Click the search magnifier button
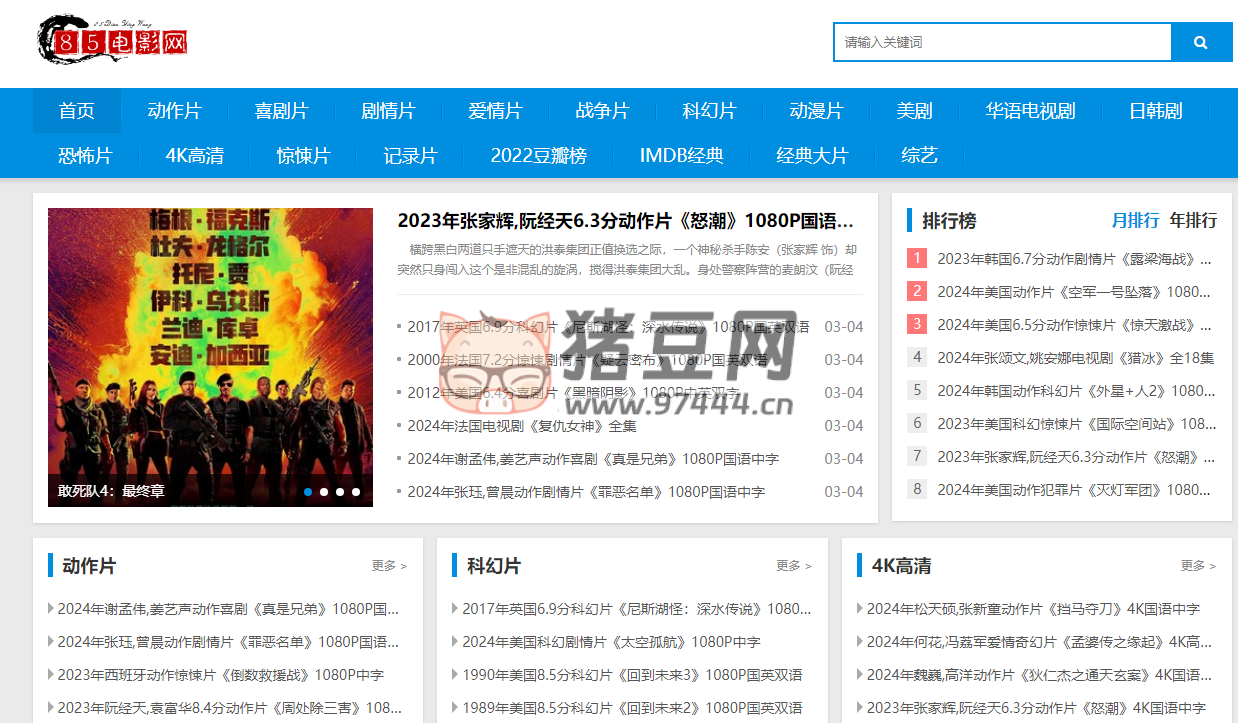Image resolution: width=1238 pixels, height=723 pixels. (1201, 43)
